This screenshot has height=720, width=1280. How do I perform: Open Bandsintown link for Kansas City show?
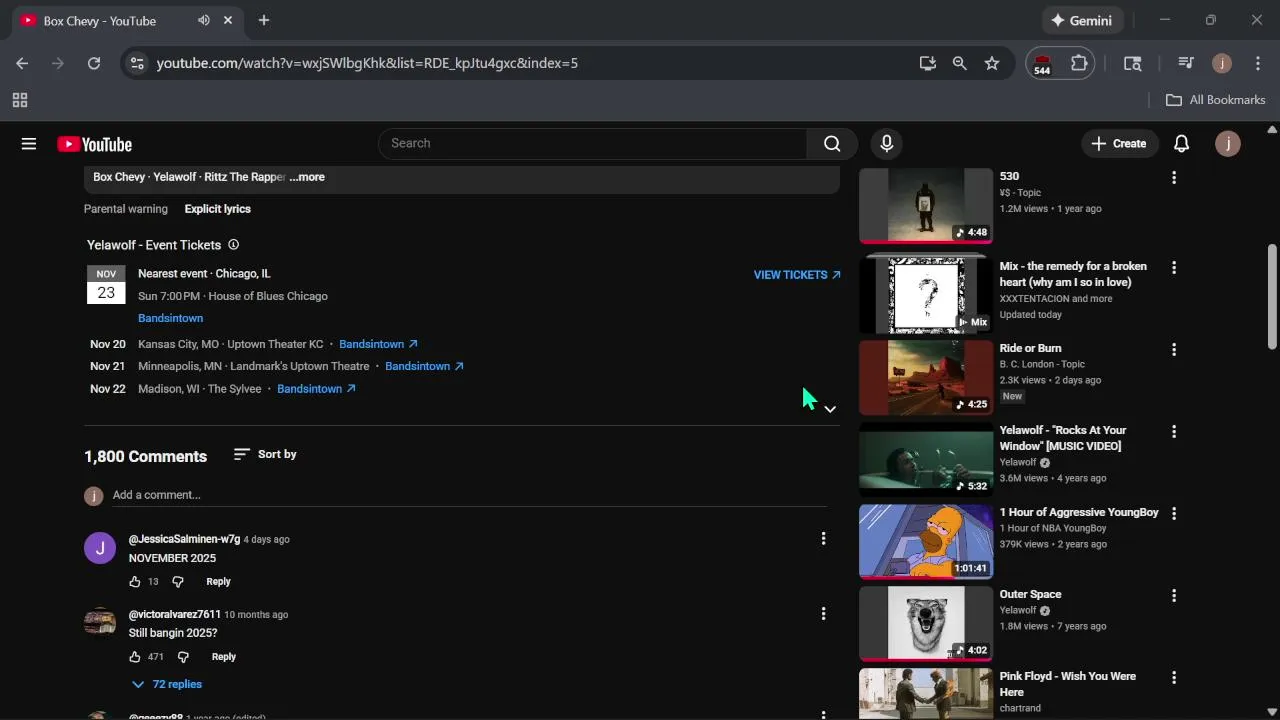click(378, 344)
